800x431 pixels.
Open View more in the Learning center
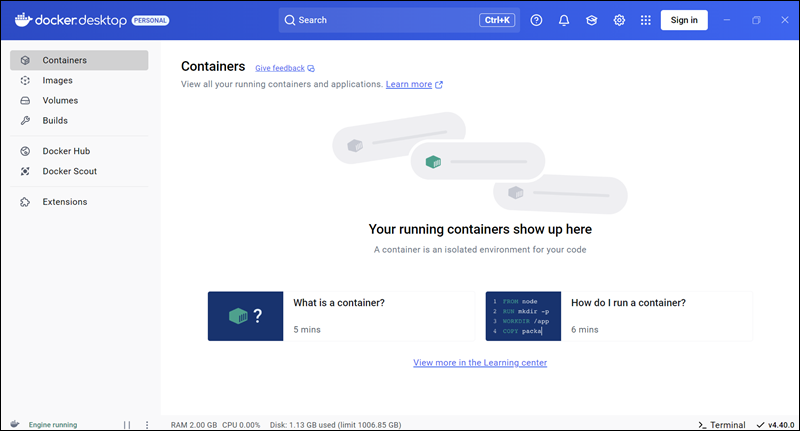(x=480, y=363)
